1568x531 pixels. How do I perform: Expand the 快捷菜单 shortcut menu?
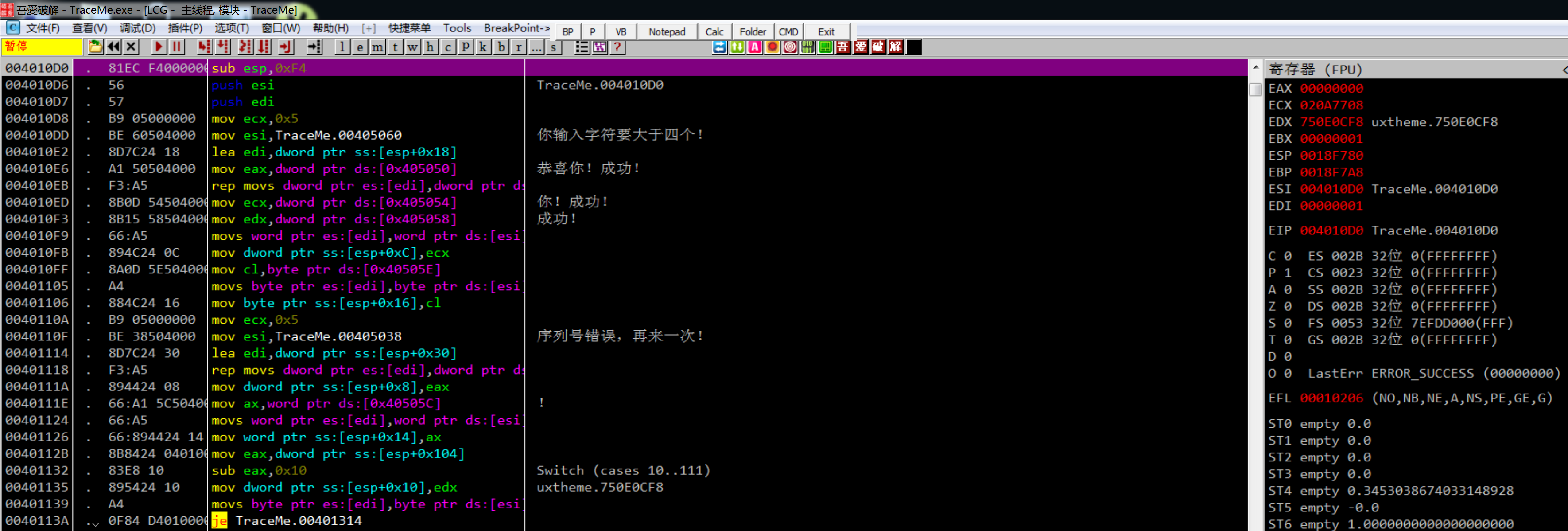click(x=409, y=28)
